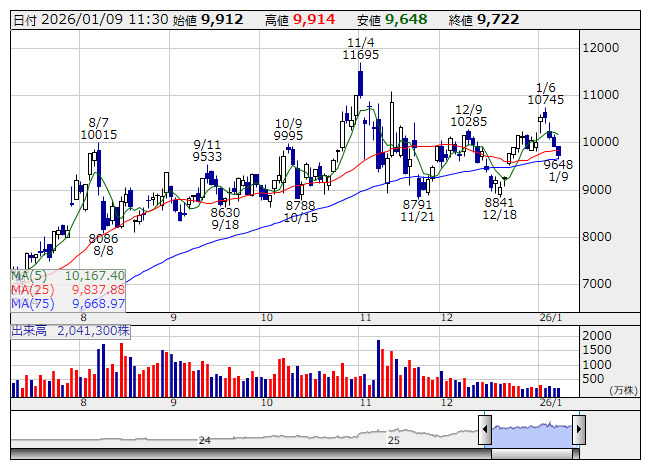This screenshot has width=653, height=470.
Task: Click the 高値 high price 9,914
Action: (x=313, y=19)
